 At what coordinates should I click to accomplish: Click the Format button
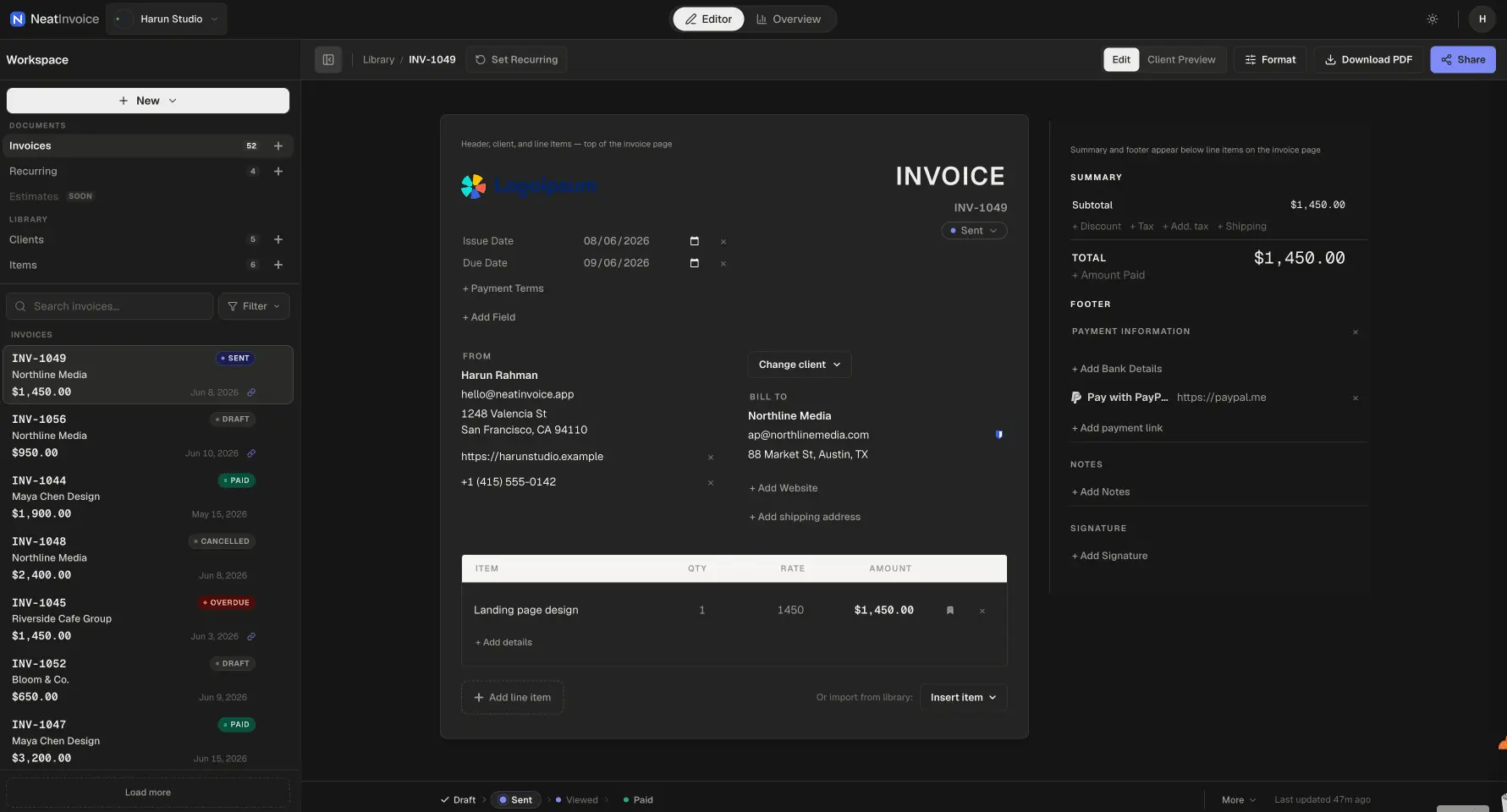[1270, 59]
